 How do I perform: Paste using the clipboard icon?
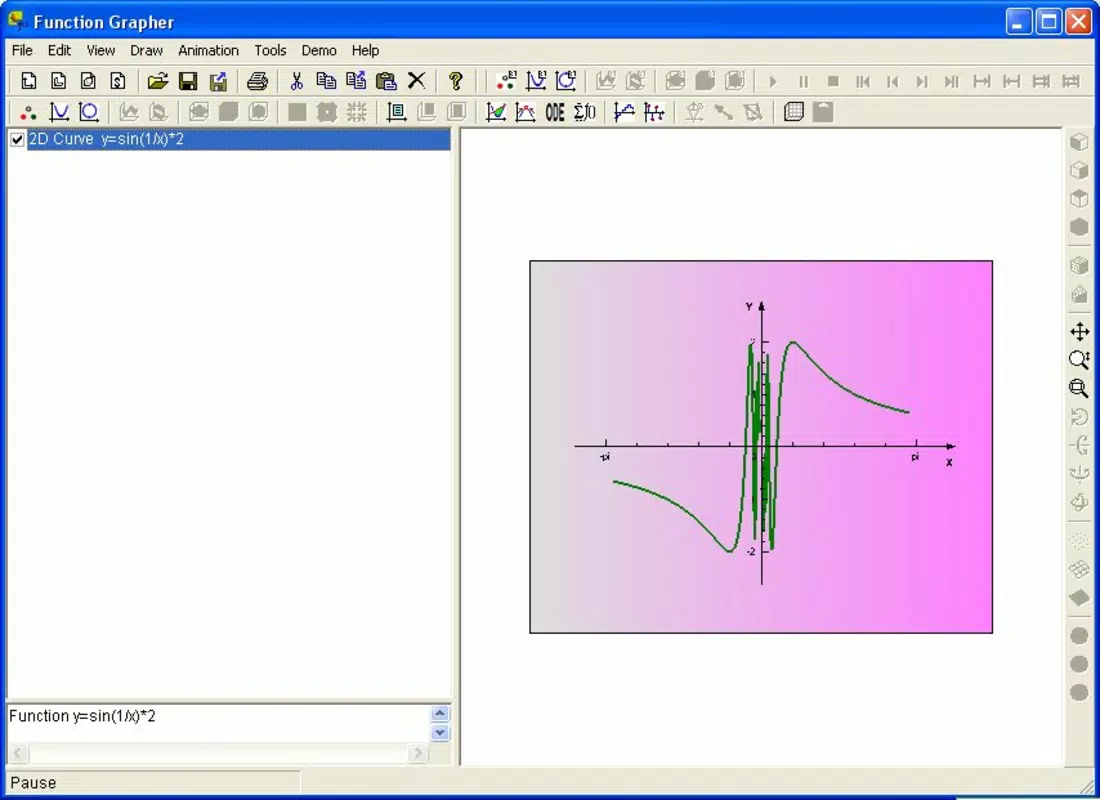click(386, 81)
